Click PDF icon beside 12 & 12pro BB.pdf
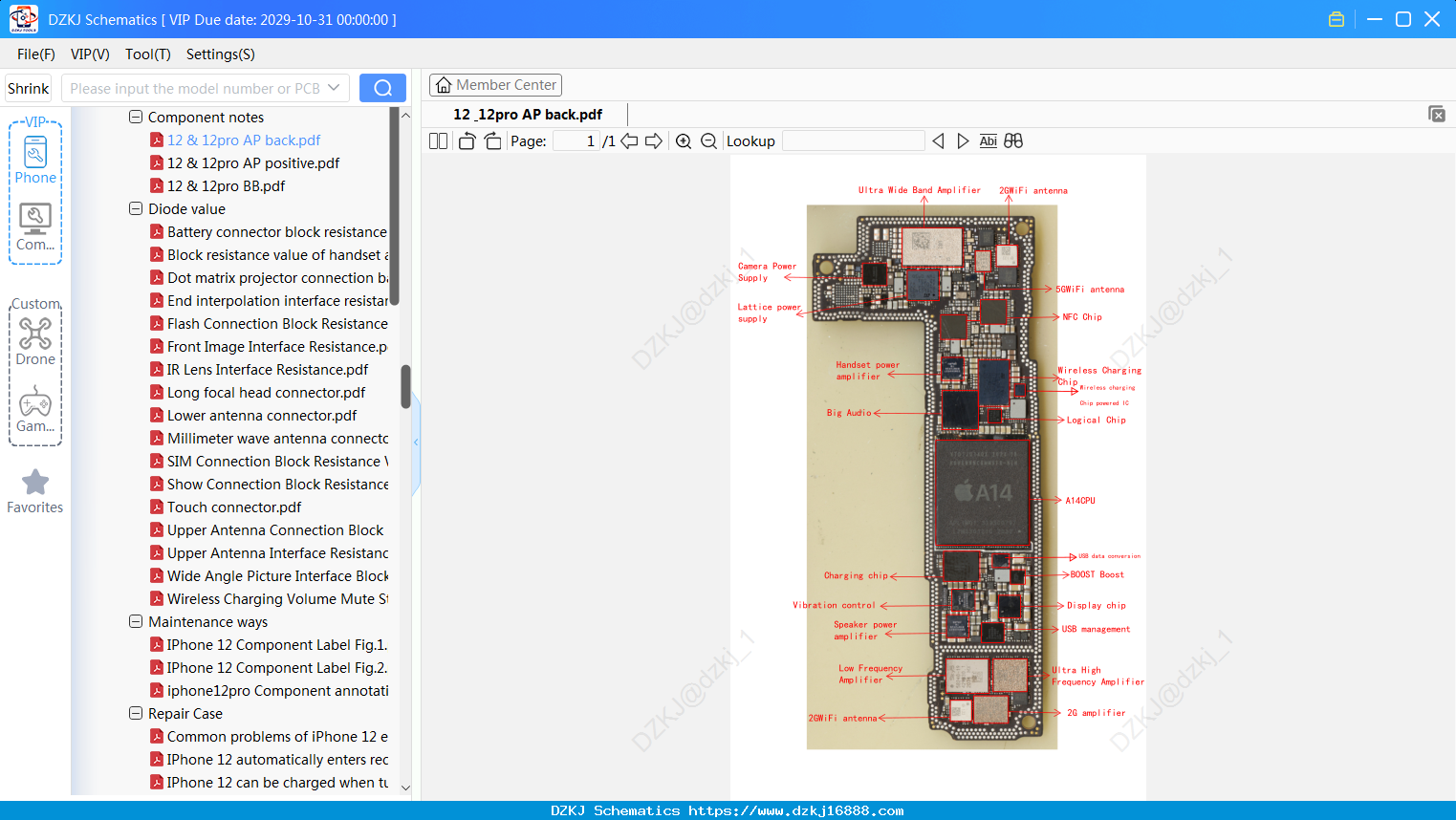 157,185
